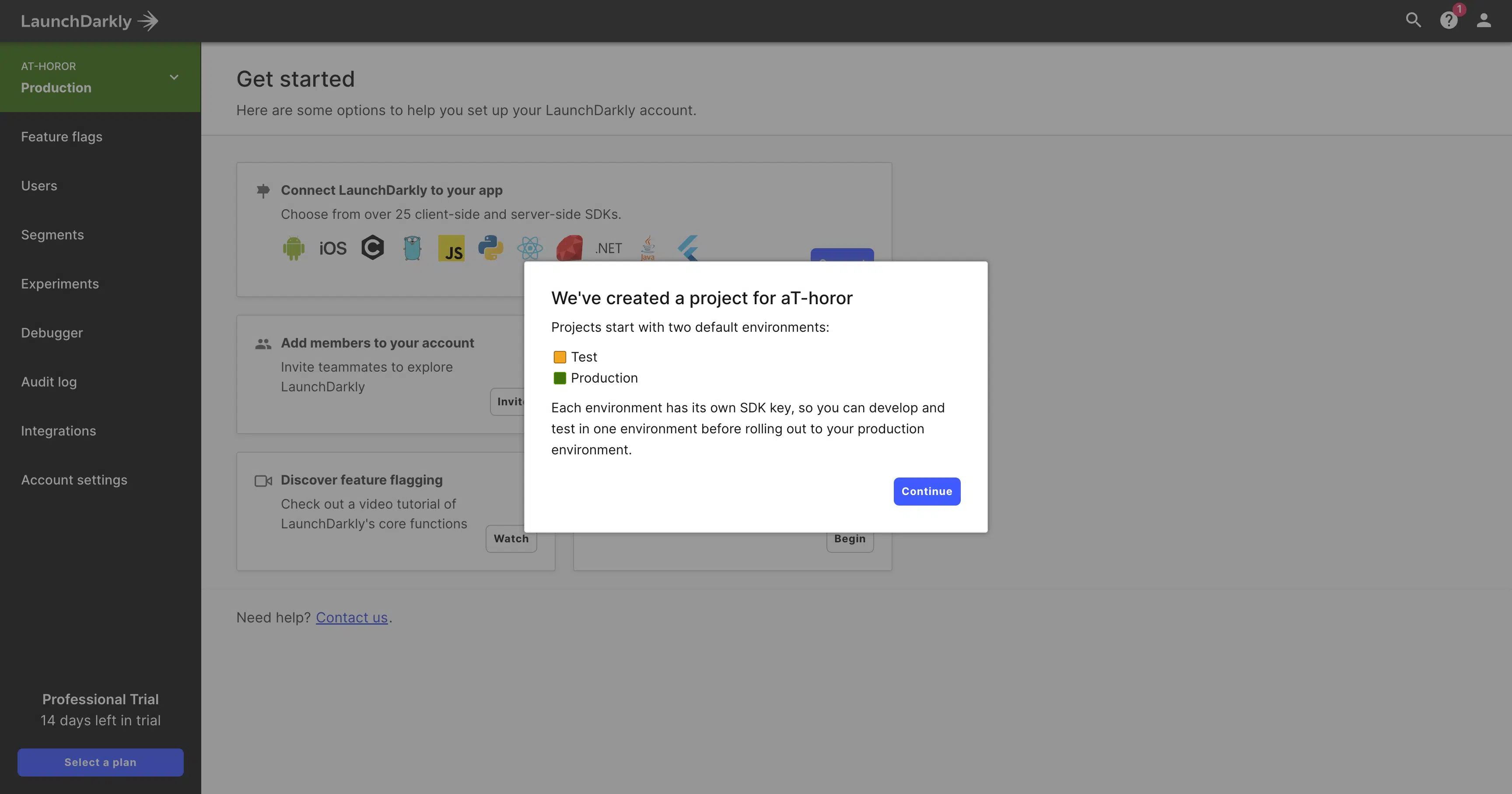Image resolution: width=1512 pixels, height=794 pixels.
Task: Go to Users in sidebar
Action: pyautogui.click(x=39, y=186)
